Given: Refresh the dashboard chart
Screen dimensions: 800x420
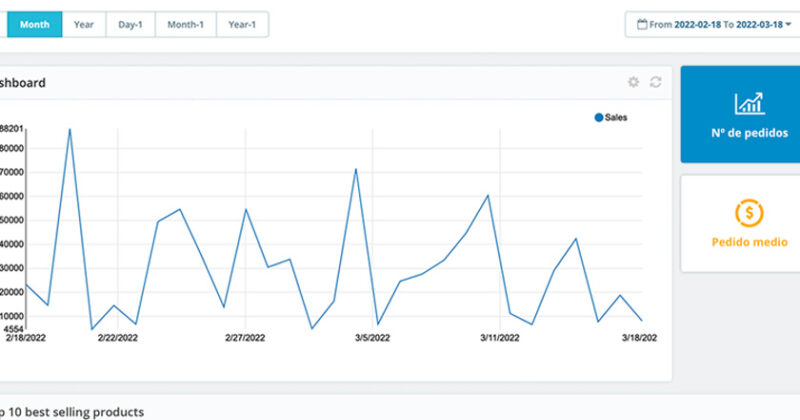Looking at the screenshot, I should pyautogui.click(x=655, y=82).
